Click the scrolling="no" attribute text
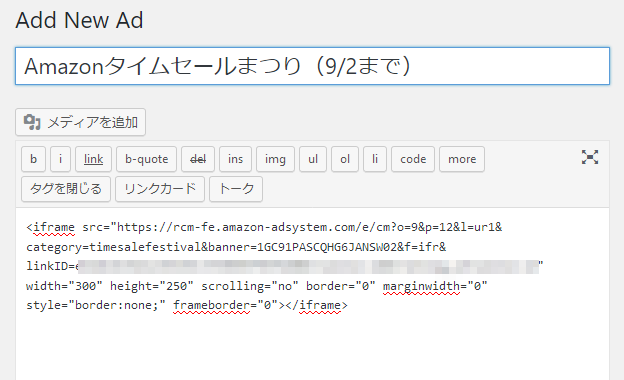Screen dimensions: 624x380 click(250, 286)
